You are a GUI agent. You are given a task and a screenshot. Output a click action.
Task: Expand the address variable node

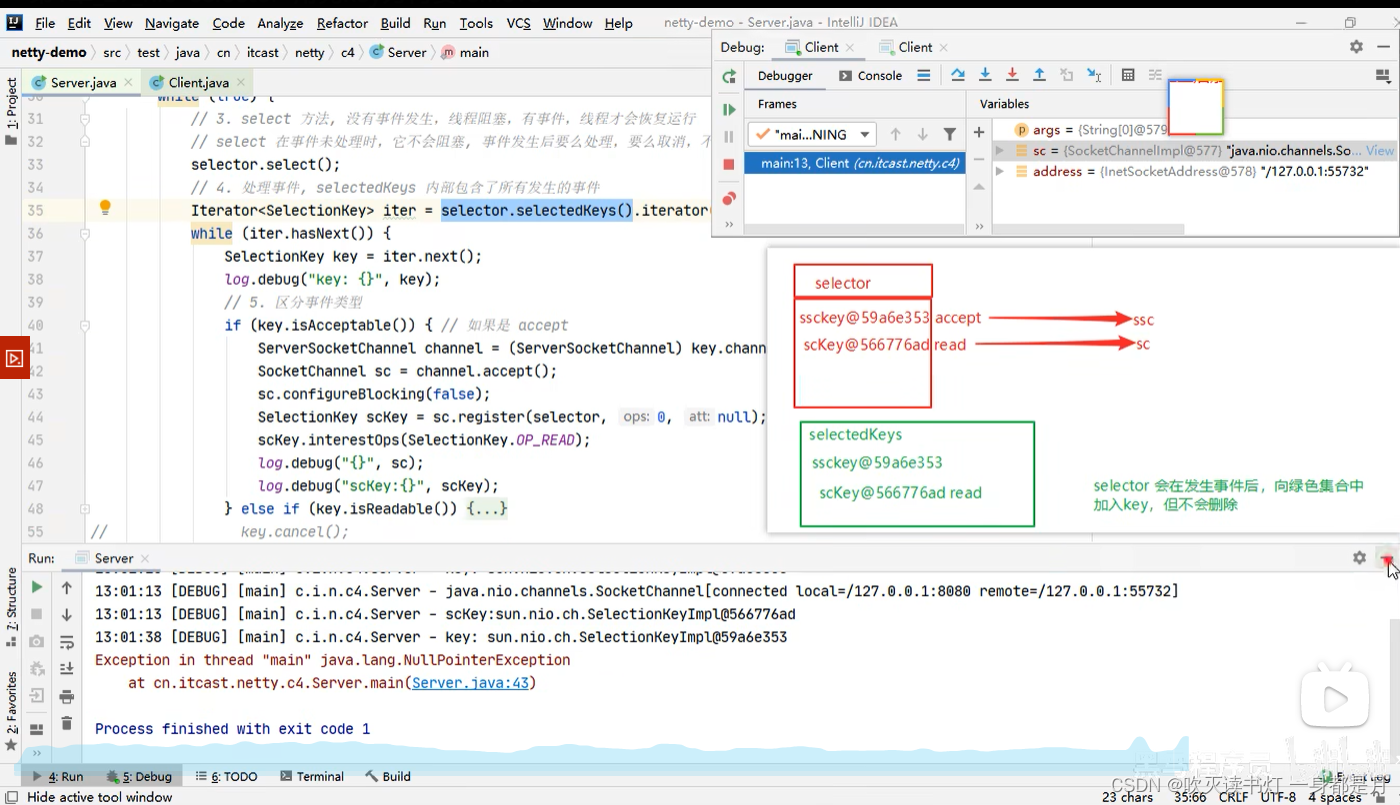point(999,172)
